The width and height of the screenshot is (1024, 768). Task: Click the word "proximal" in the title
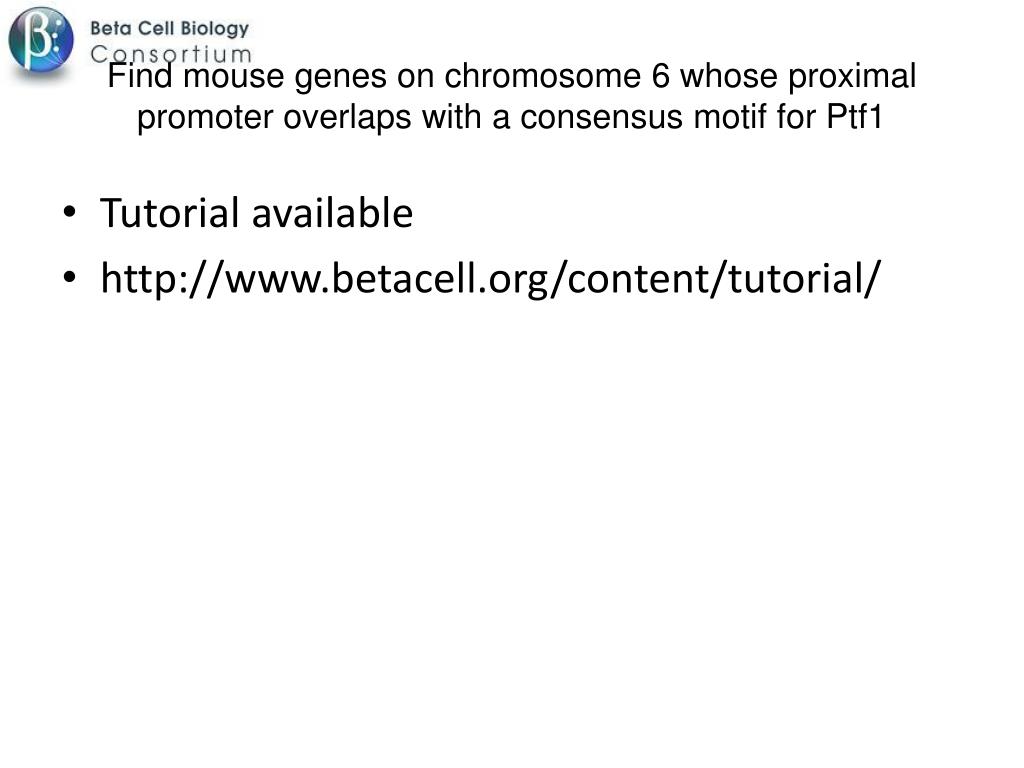(852, 77)
